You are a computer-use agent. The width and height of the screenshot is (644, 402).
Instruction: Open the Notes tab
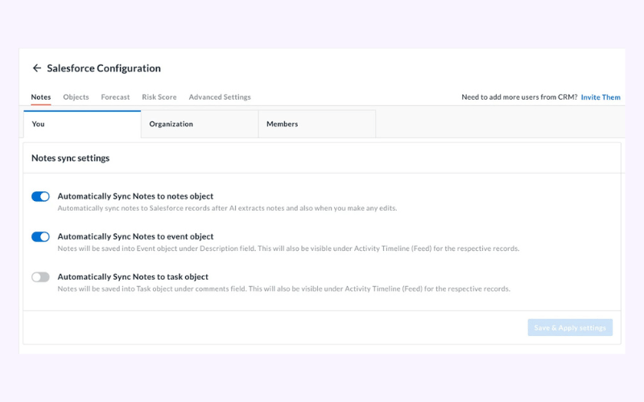[41, 97]
